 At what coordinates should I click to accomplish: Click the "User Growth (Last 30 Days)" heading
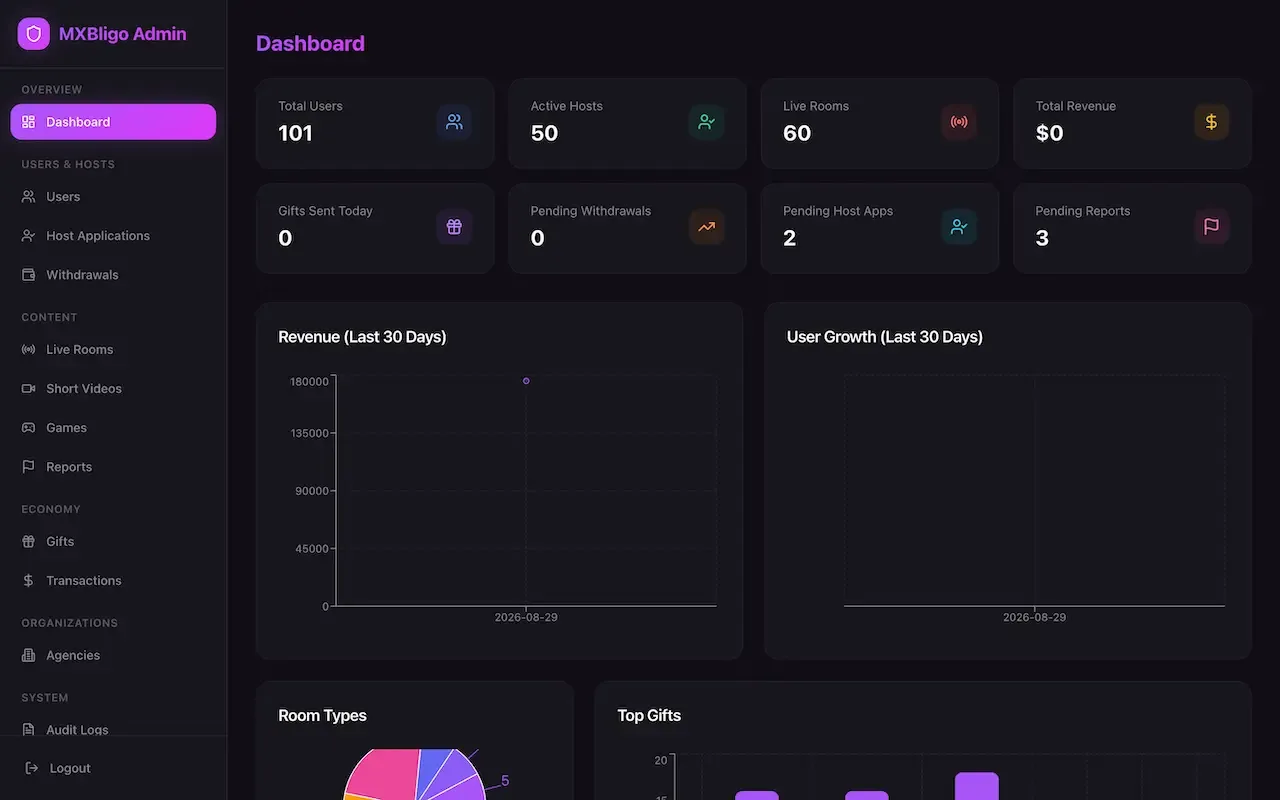pyautogui.click(x=885, y=337)
